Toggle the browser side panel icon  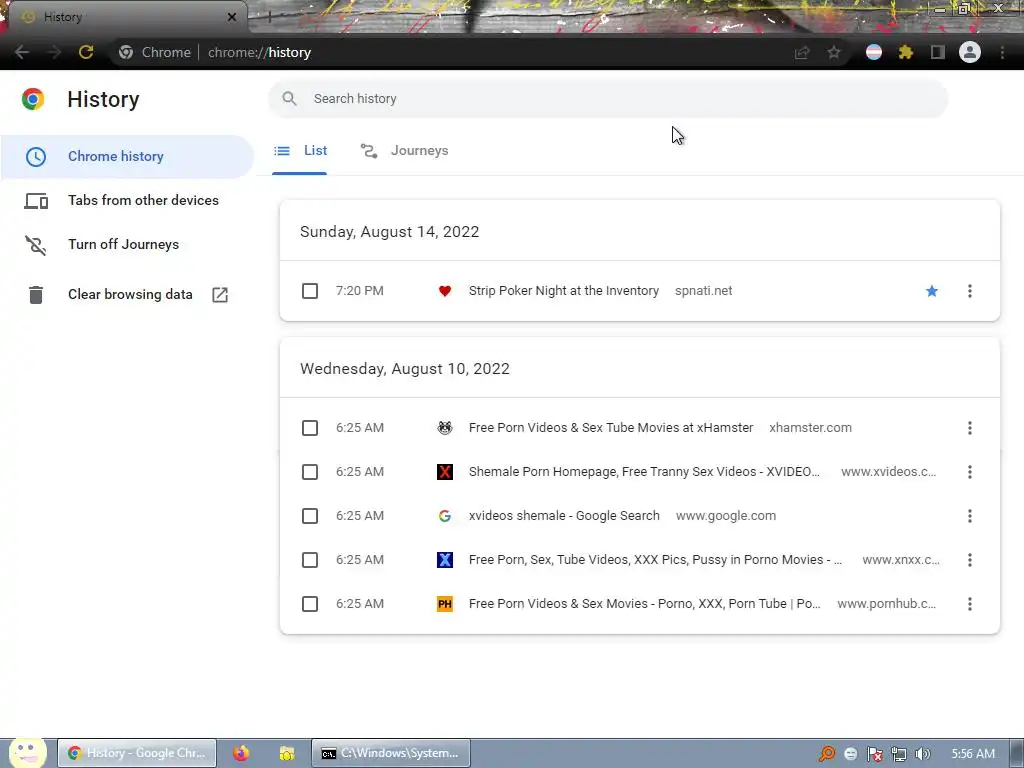point(938,52)
